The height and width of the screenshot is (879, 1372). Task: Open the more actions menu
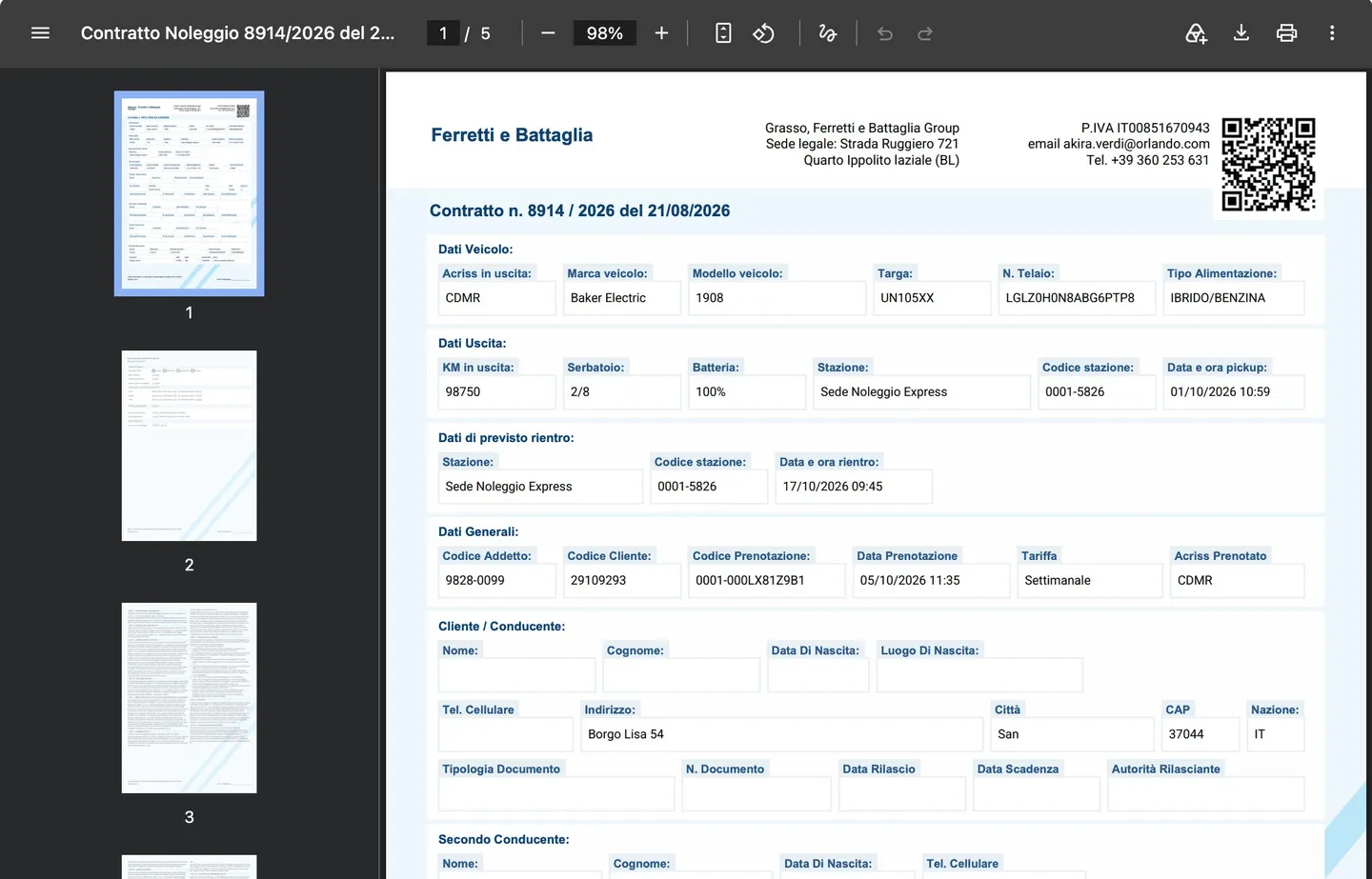point(1332,33)
